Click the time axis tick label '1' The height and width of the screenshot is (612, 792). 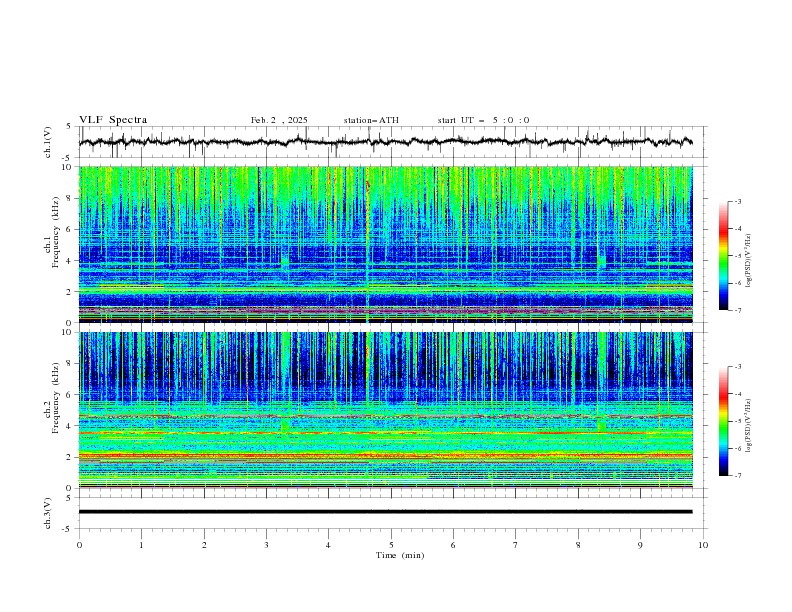pyautogui.click(x=141, y=545)
